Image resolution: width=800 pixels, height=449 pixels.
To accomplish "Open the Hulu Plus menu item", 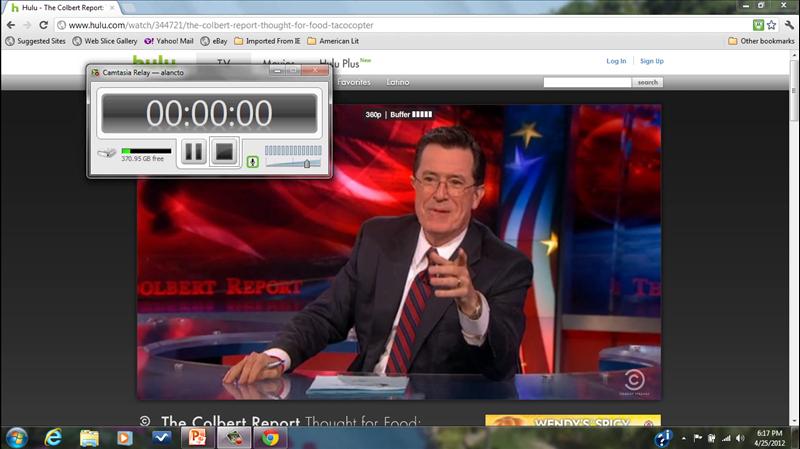I will tap(345, 63).
